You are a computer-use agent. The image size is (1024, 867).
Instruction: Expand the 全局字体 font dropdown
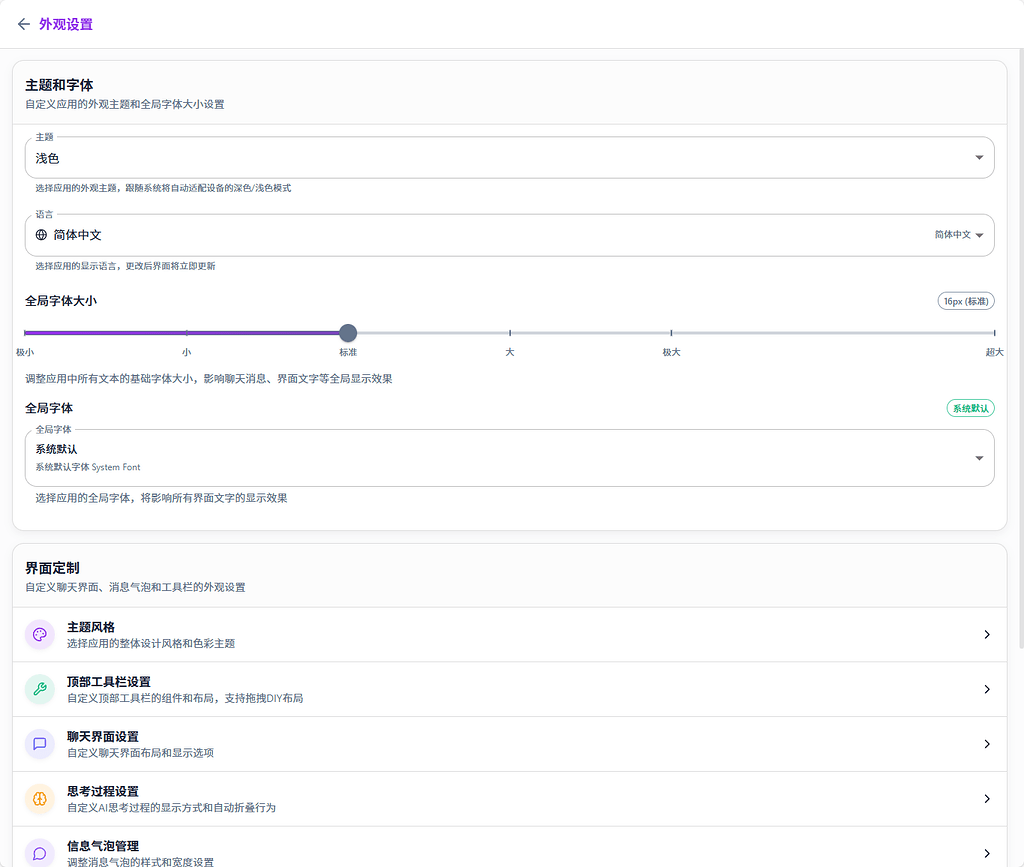(x=509, y=458)
